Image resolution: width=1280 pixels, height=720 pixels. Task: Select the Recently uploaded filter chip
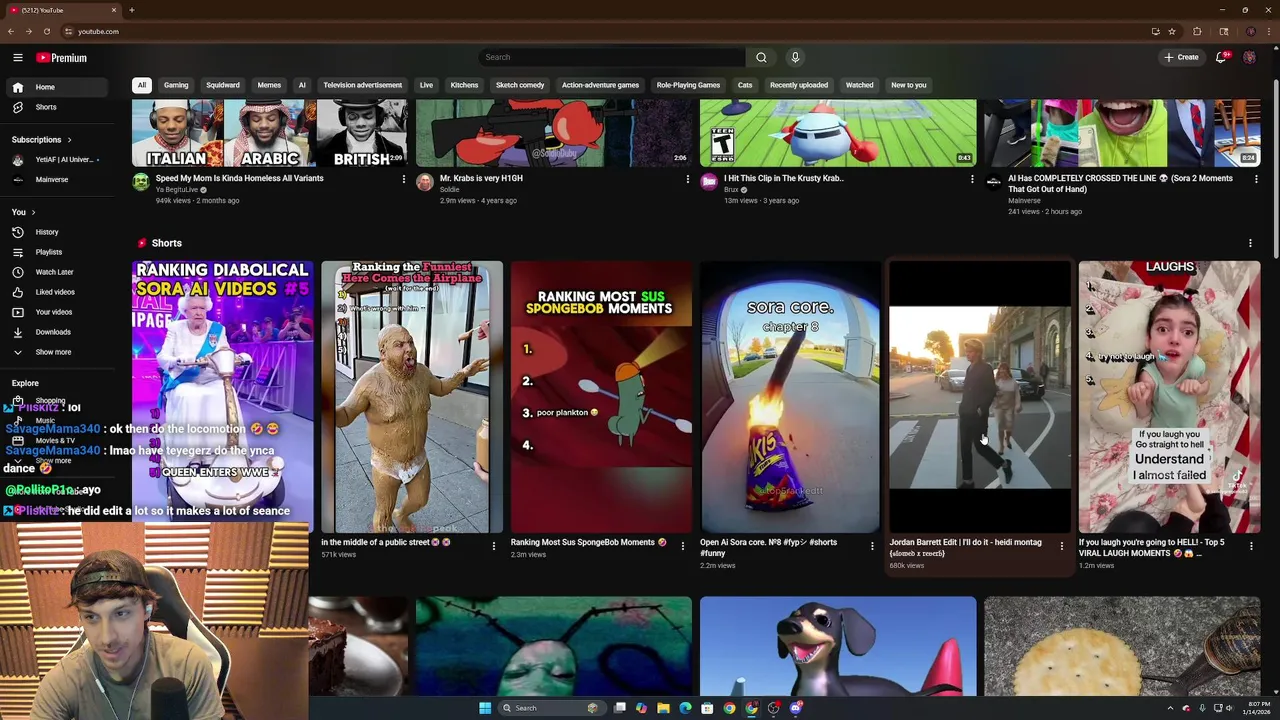[x=799, y=85]
